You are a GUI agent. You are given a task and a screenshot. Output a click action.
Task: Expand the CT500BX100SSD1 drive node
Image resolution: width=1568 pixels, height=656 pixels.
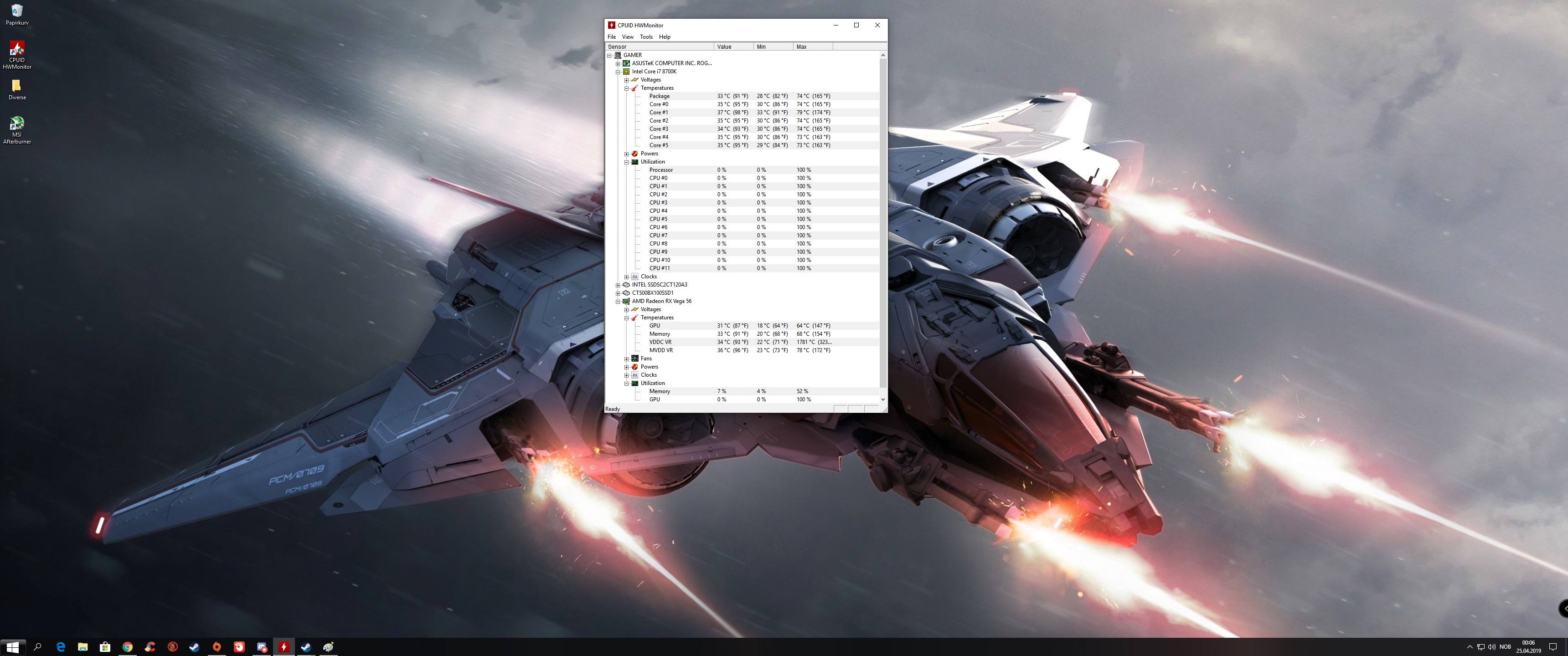[x=618, y=293]
